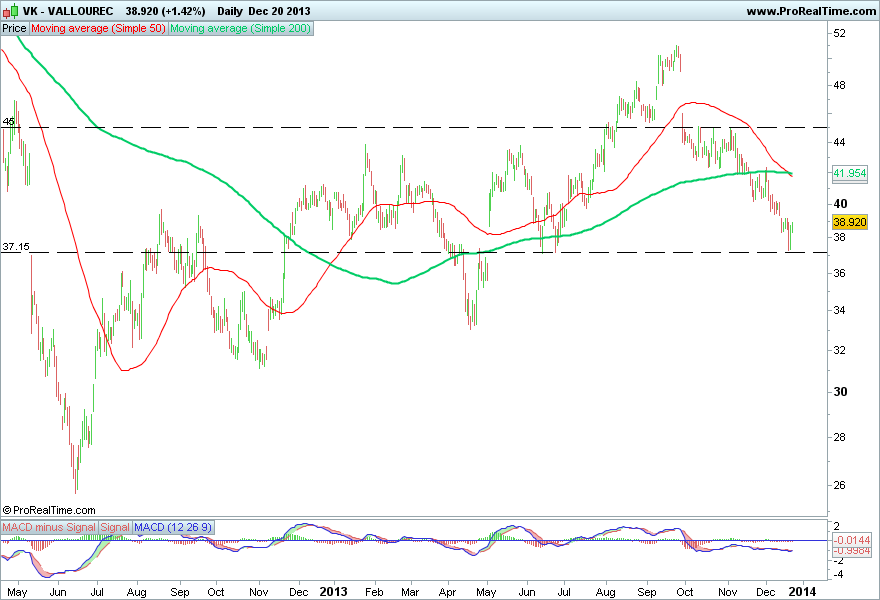This screenshot has width=880, height=600.
Task: Click the MACD minus Signal label
Action: 49,527
